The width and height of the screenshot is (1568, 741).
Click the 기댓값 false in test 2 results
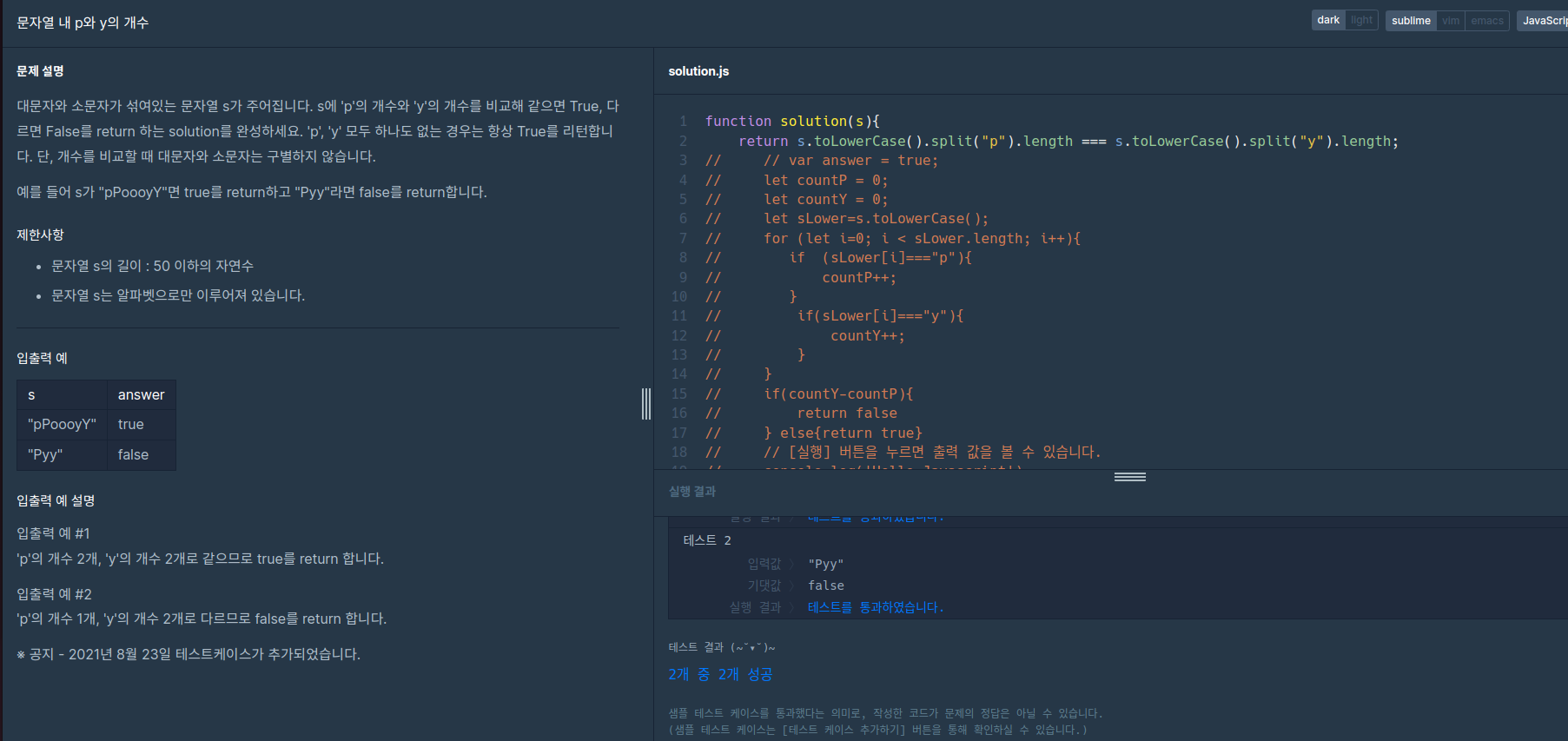(x=826, y=586)
